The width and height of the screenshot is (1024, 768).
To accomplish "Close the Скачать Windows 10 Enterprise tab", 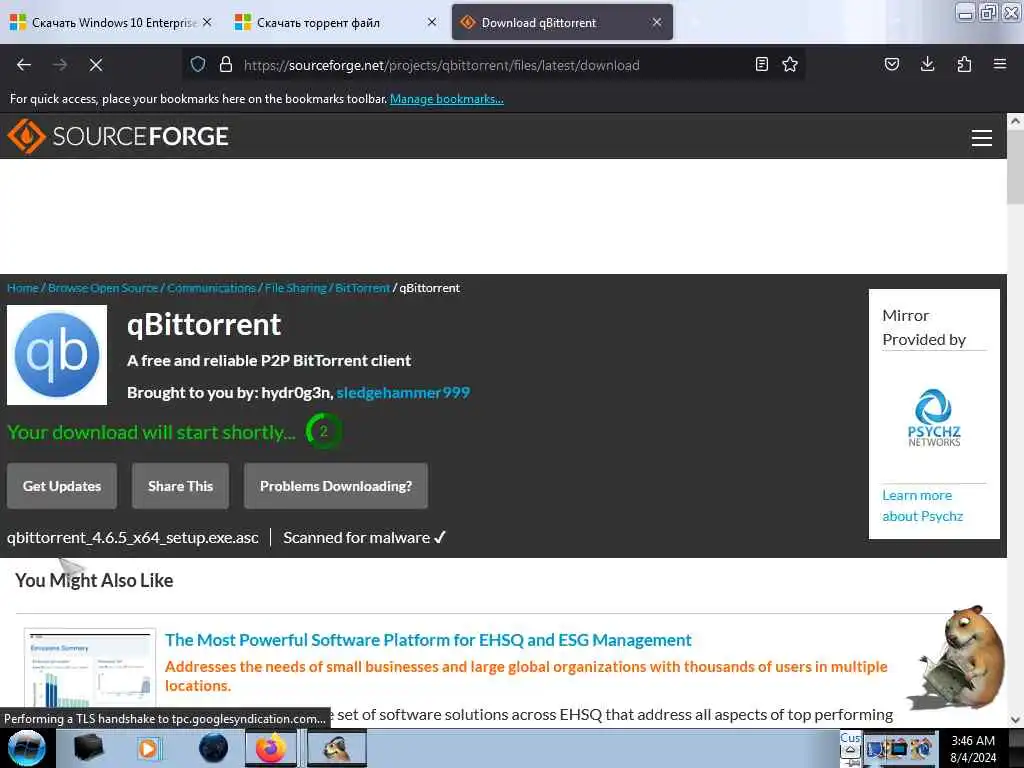I will tap(207, 22).
